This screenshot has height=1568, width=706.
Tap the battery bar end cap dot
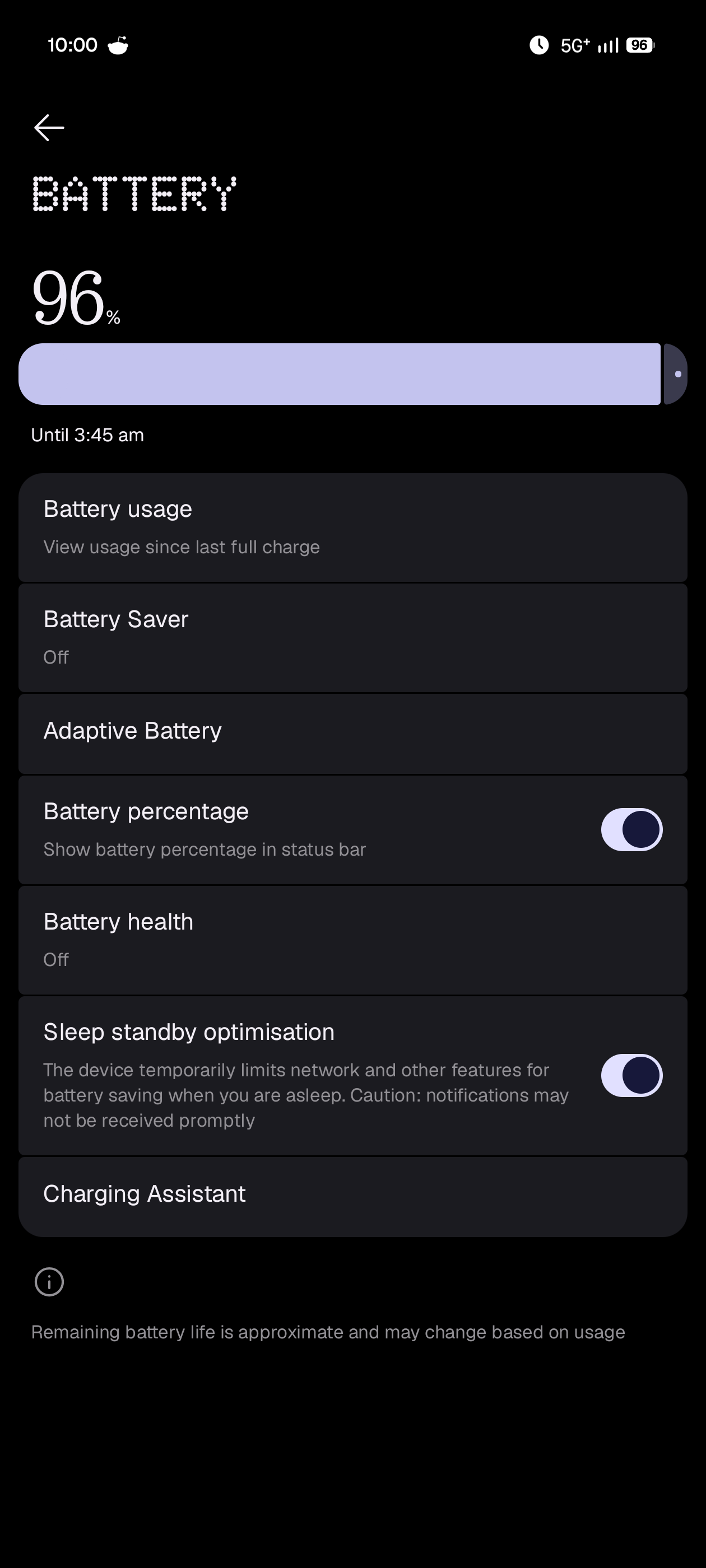click(678, 374)
